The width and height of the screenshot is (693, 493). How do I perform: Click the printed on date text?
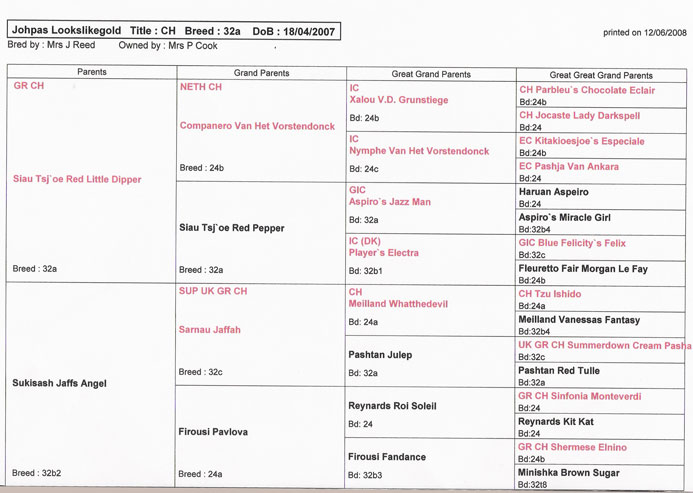point(644,33)
